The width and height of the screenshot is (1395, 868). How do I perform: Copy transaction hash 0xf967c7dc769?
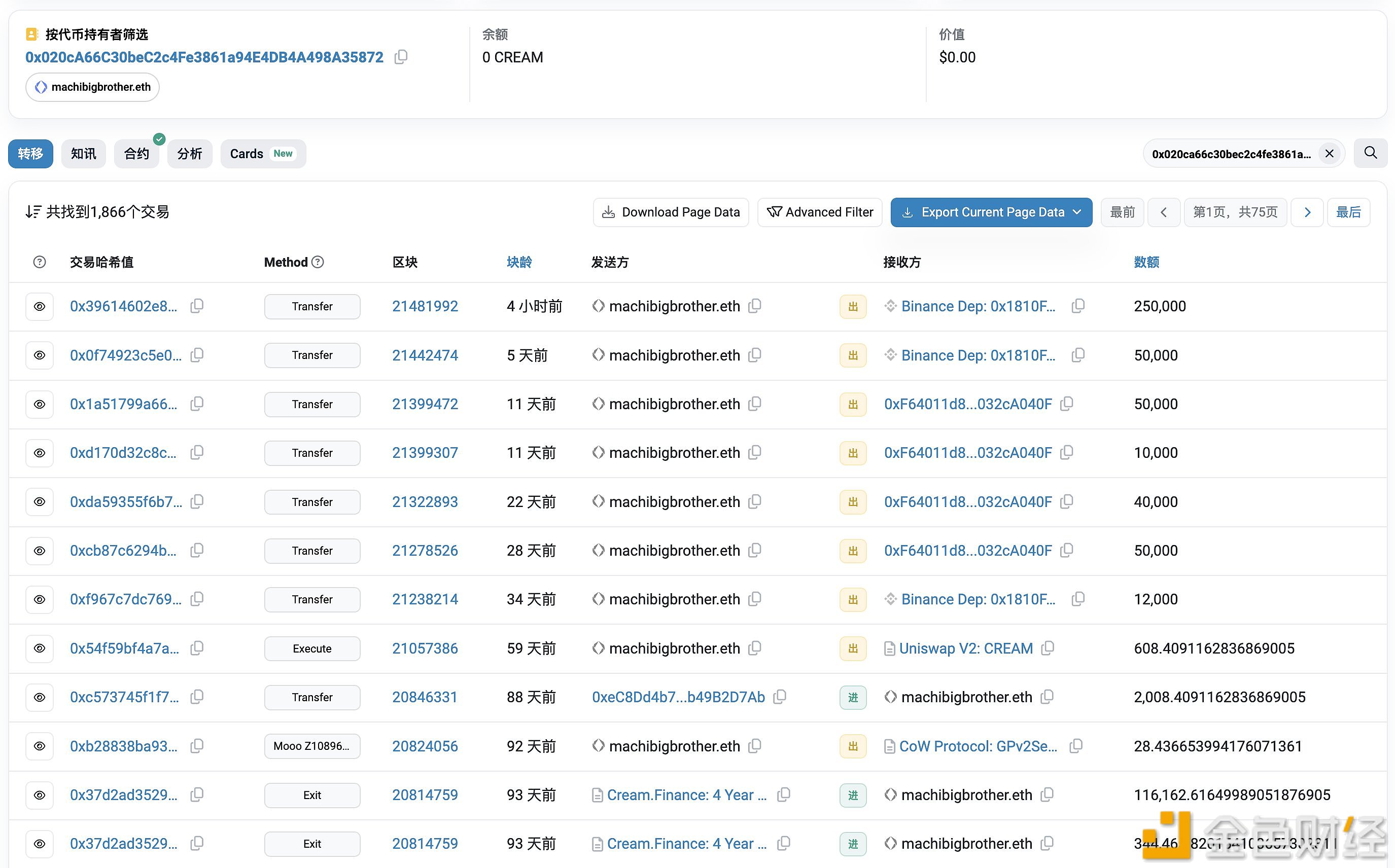pos(197,599)
